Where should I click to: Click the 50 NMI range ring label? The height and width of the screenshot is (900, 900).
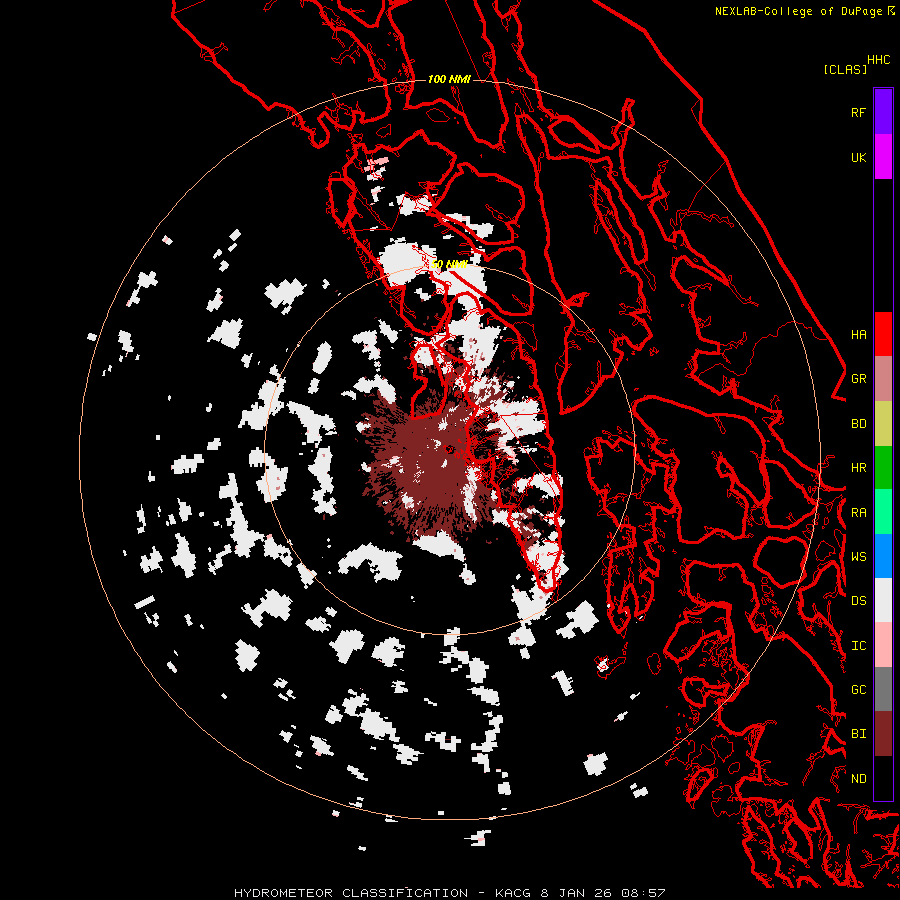pyautogui.click(x=449, y=265)
